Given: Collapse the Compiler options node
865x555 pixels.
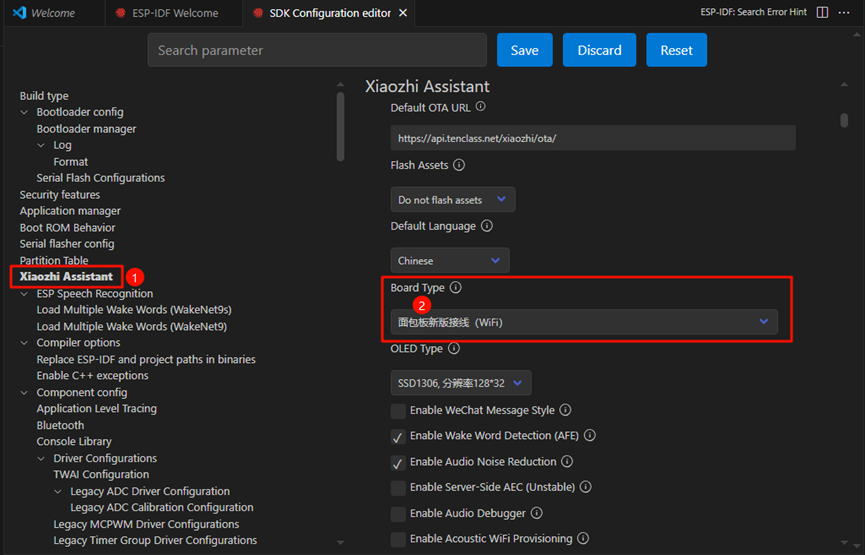Looking at the screenshot, I should point(24,343).
